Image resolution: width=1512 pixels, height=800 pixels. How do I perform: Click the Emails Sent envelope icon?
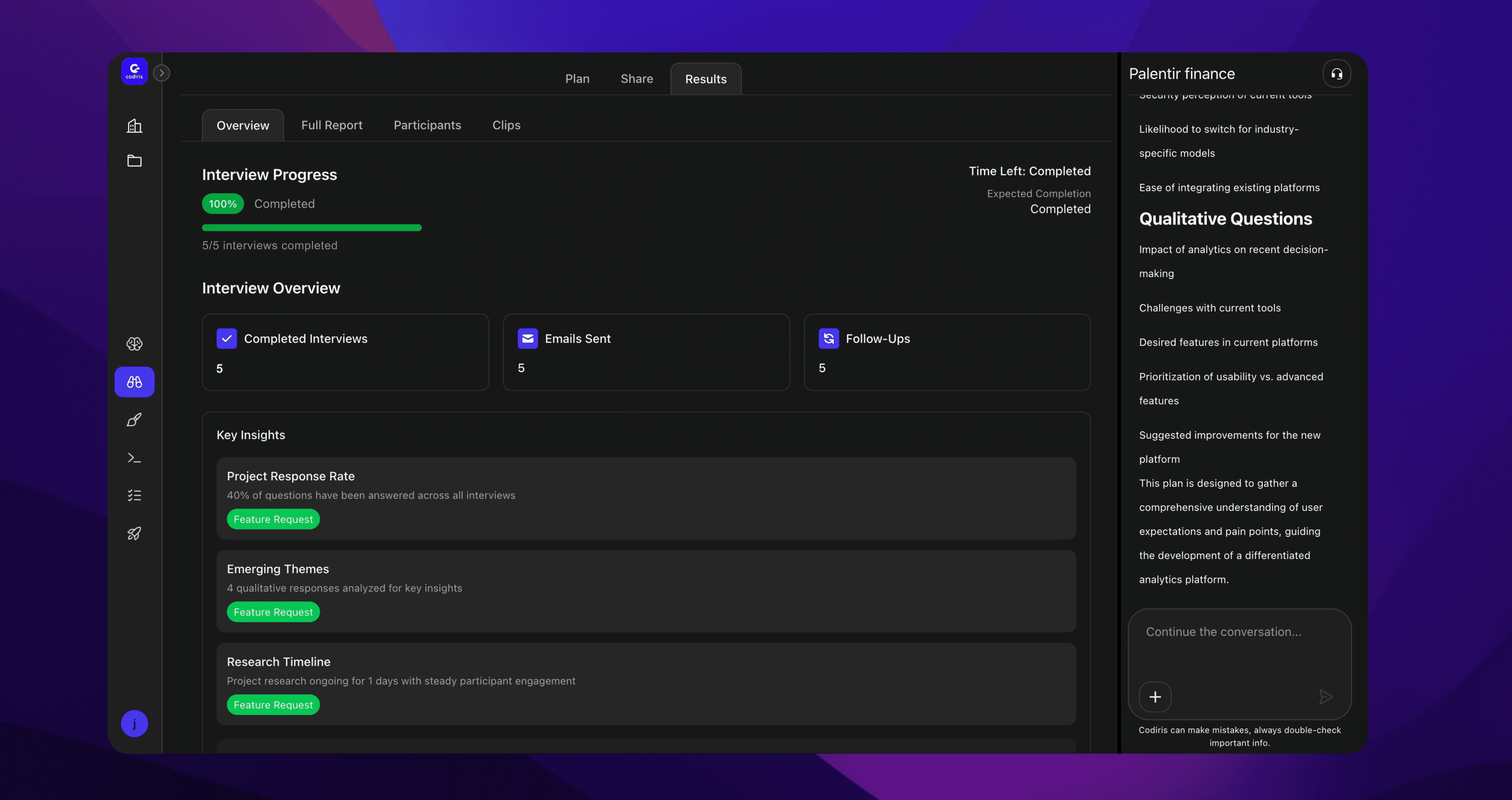(x=528, y=338)
